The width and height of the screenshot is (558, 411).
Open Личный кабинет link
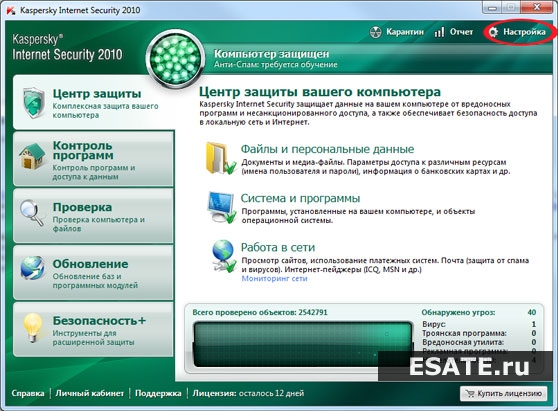click(90, 393)
